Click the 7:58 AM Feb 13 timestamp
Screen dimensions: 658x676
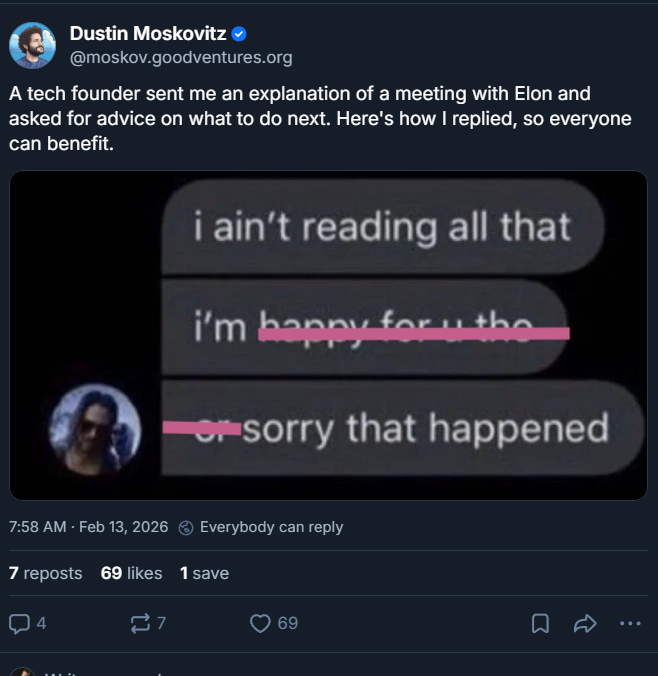click(x=88, y=527)
